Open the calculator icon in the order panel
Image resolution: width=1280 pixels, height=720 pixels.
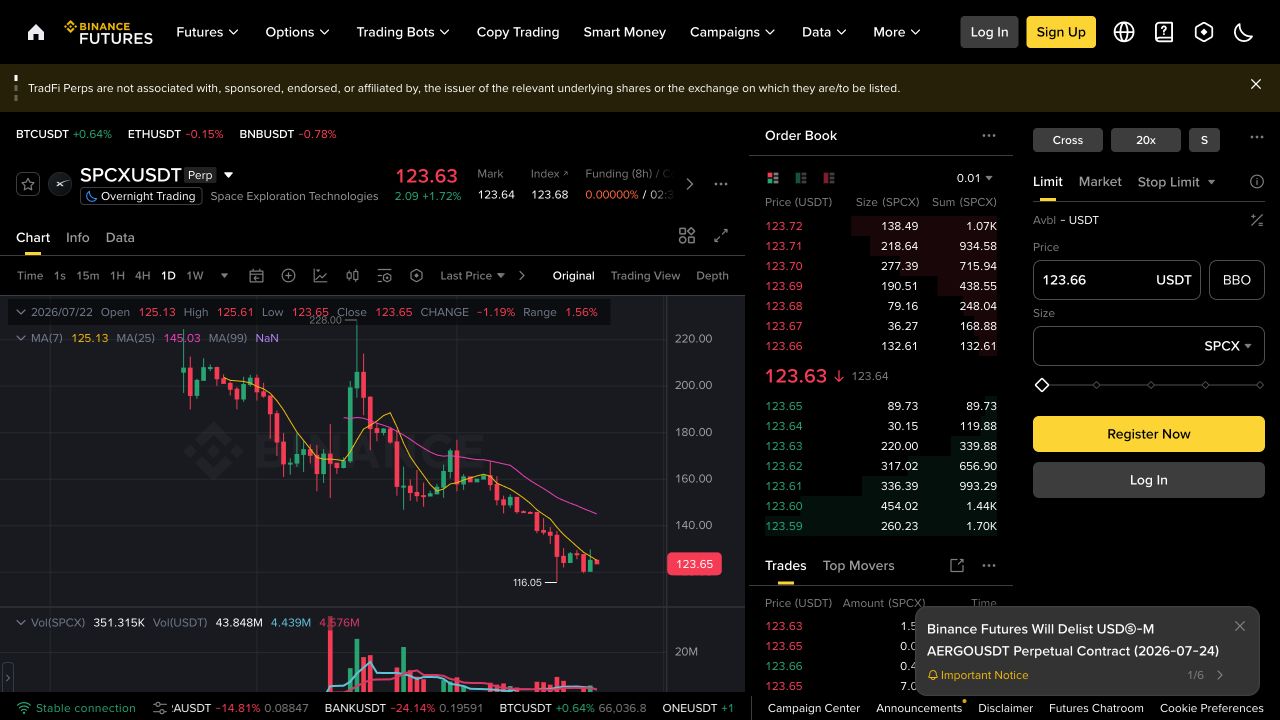pos(1257,220)
